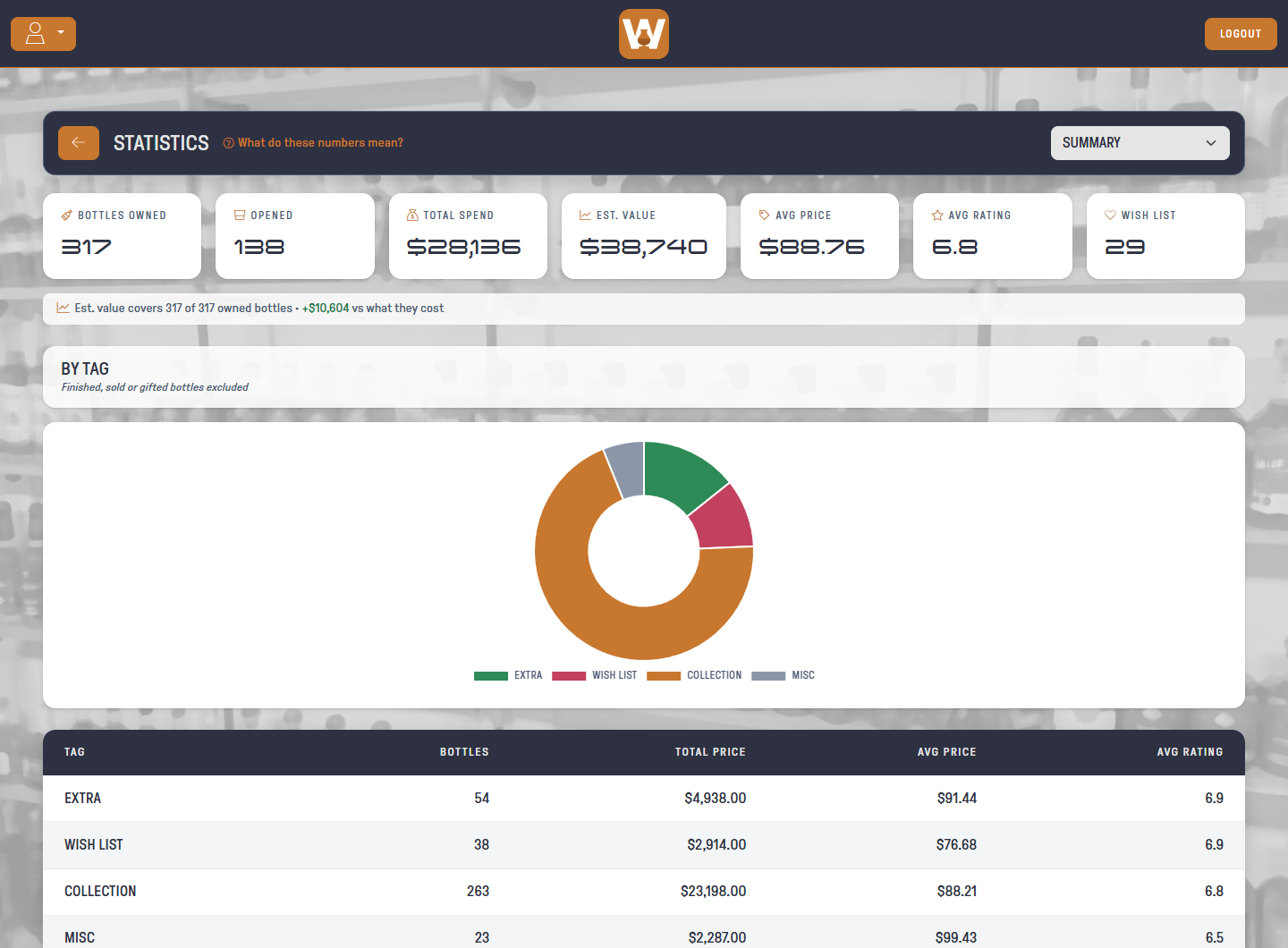1288x948 pixels.
Task: Open 'What do these numbers mean?' help link
Action: click(x=313, y=143)
